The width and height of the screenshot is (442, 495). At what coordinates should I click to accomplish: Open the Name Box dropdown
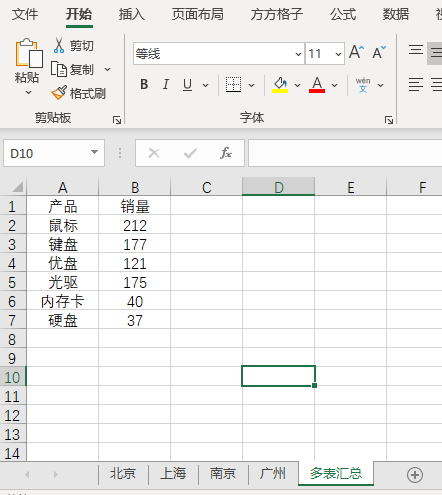[95, 152]
